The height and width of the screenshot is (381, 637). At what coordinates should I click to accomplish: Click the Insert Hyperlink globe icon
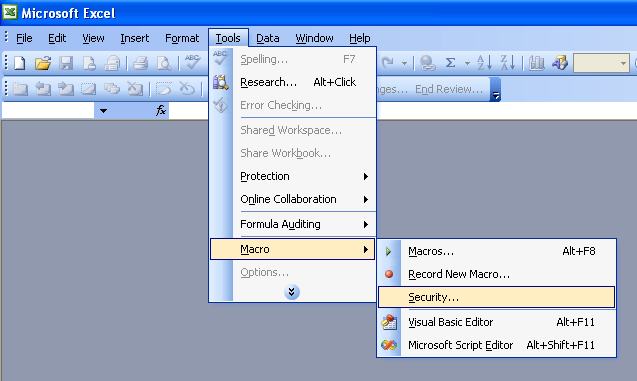428,63
